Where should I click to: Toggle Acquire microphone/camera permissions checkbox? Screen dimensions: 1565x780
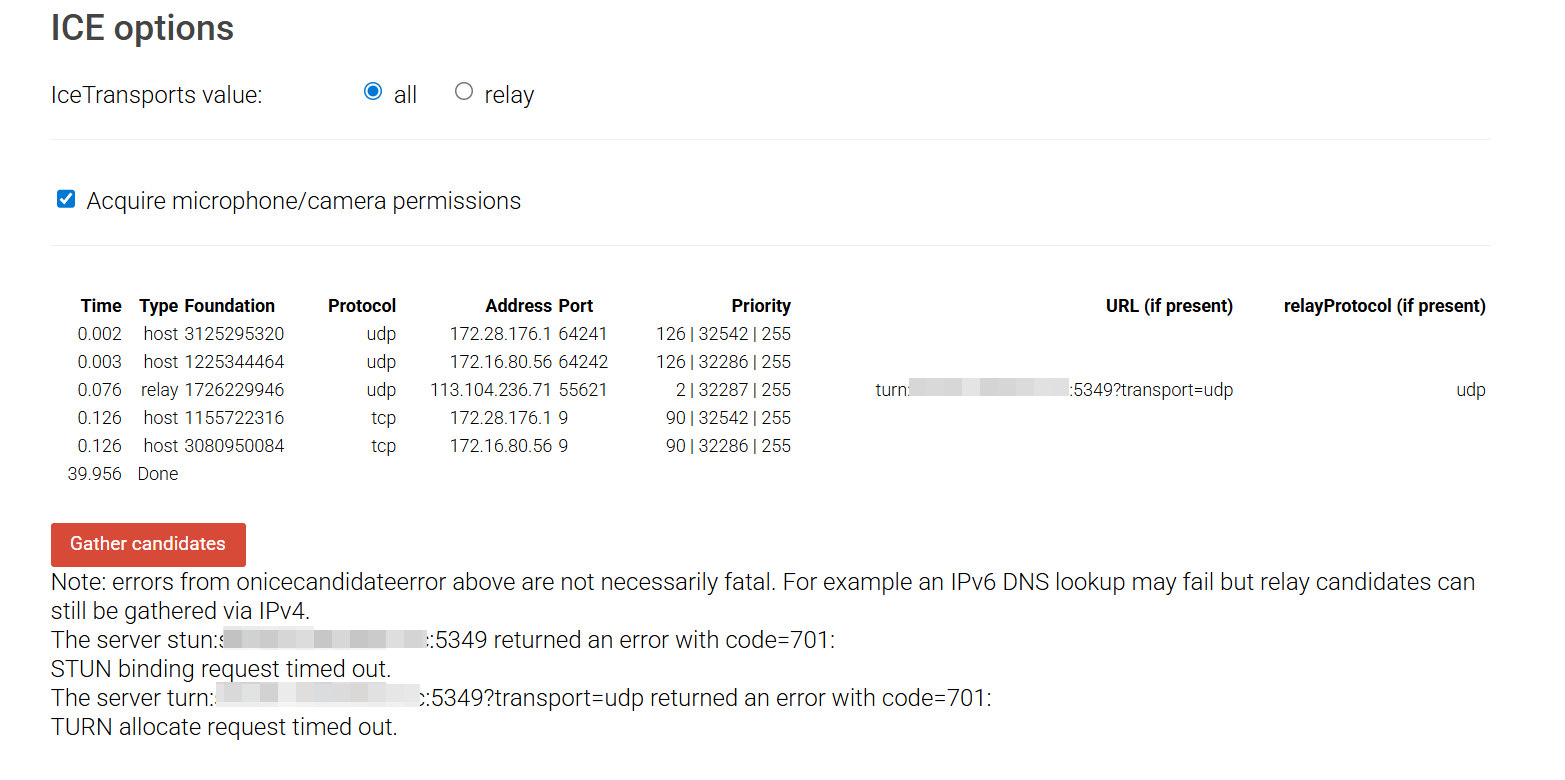coord(66,200)
